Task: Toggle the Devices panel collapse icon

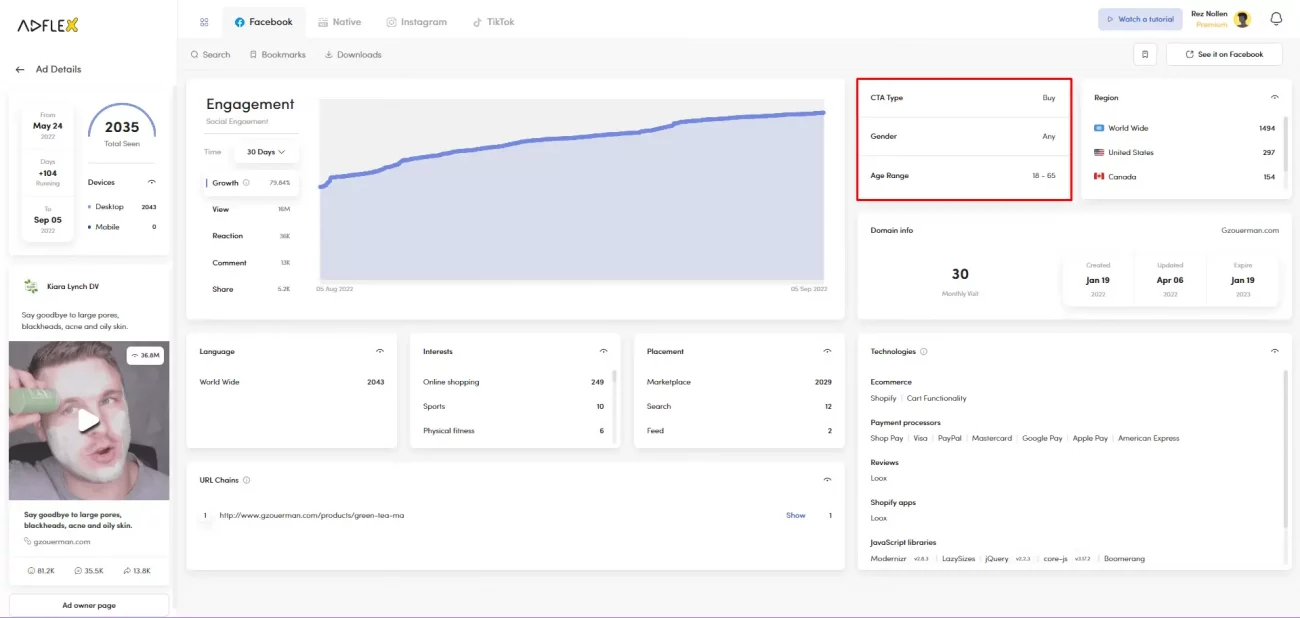Action: click(x=152, y=182)
